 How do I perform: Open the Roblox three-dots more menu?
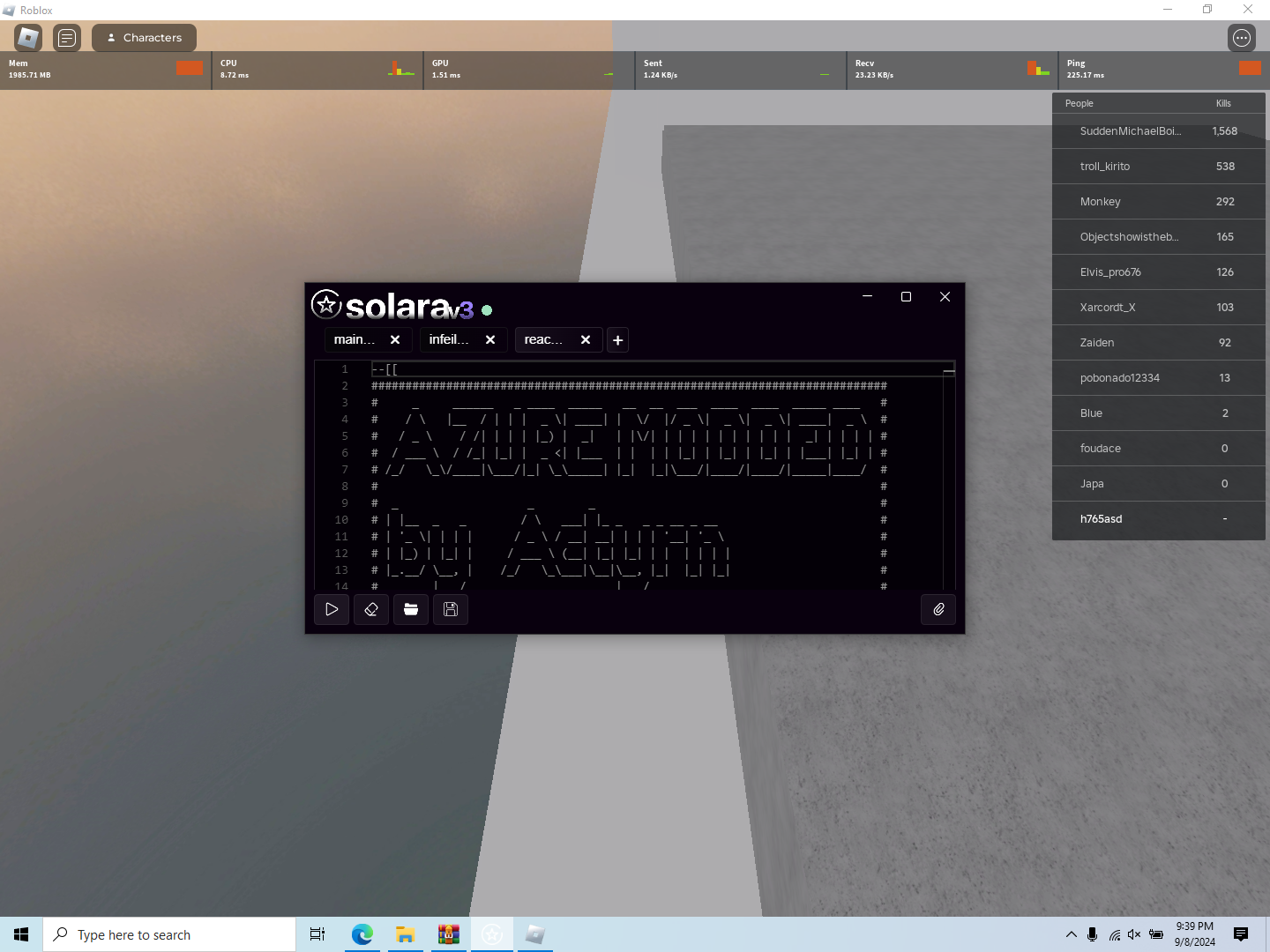(x=1242, y=38)
